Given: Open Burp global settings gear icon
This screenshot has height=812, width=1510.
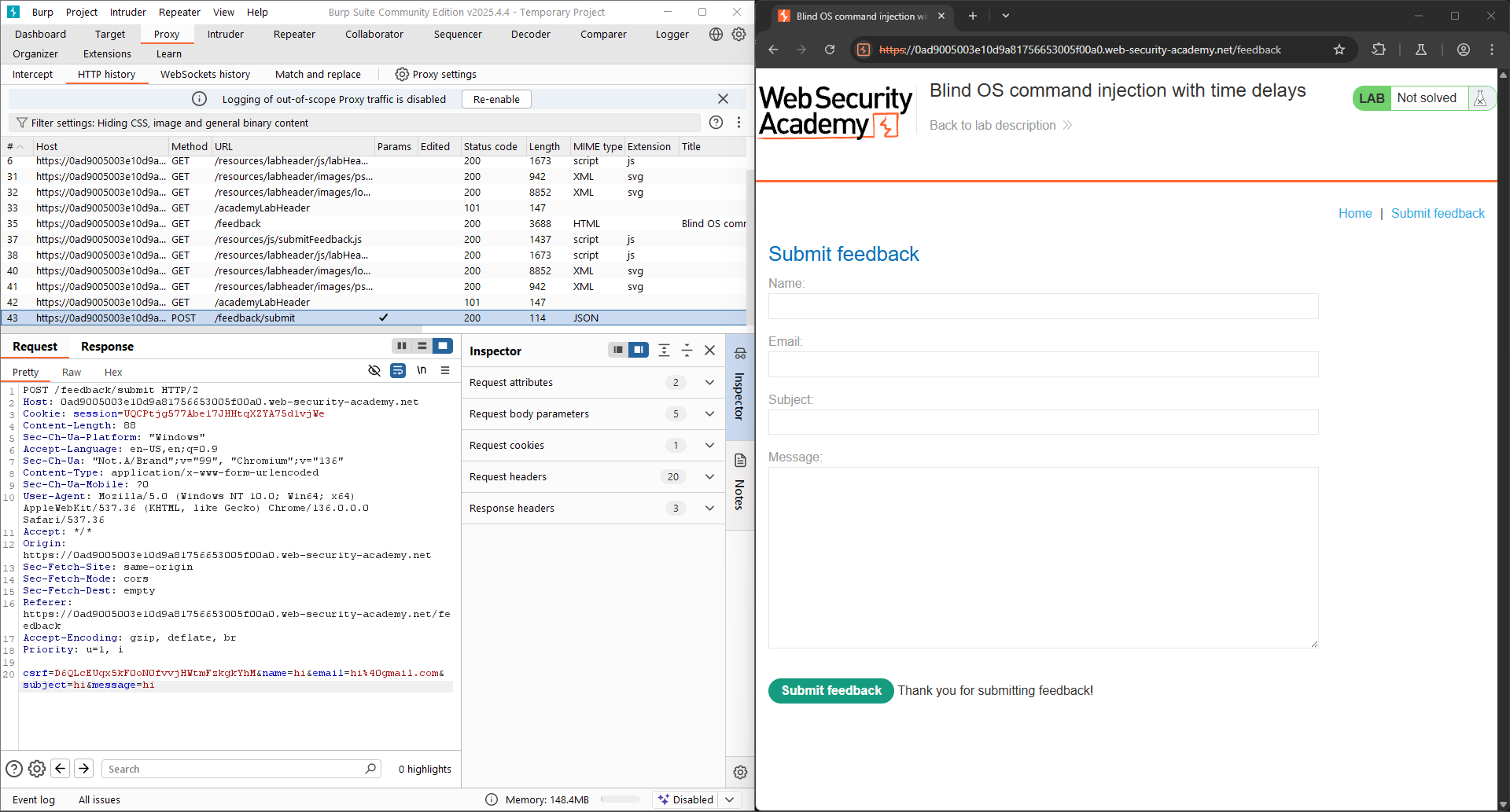Looking at the screenshot, I should 738,34.
